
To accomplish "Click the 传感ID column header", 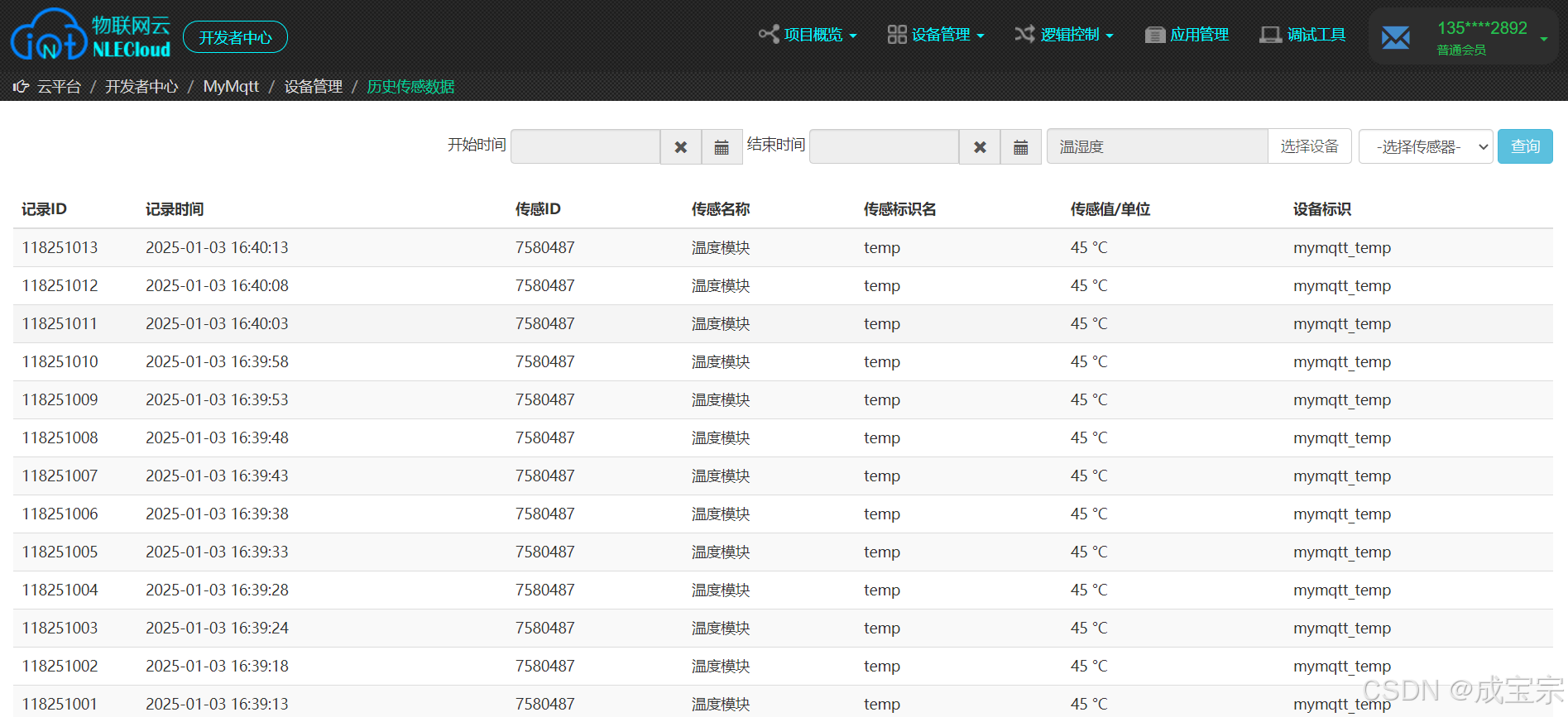I will coord(538,209).
